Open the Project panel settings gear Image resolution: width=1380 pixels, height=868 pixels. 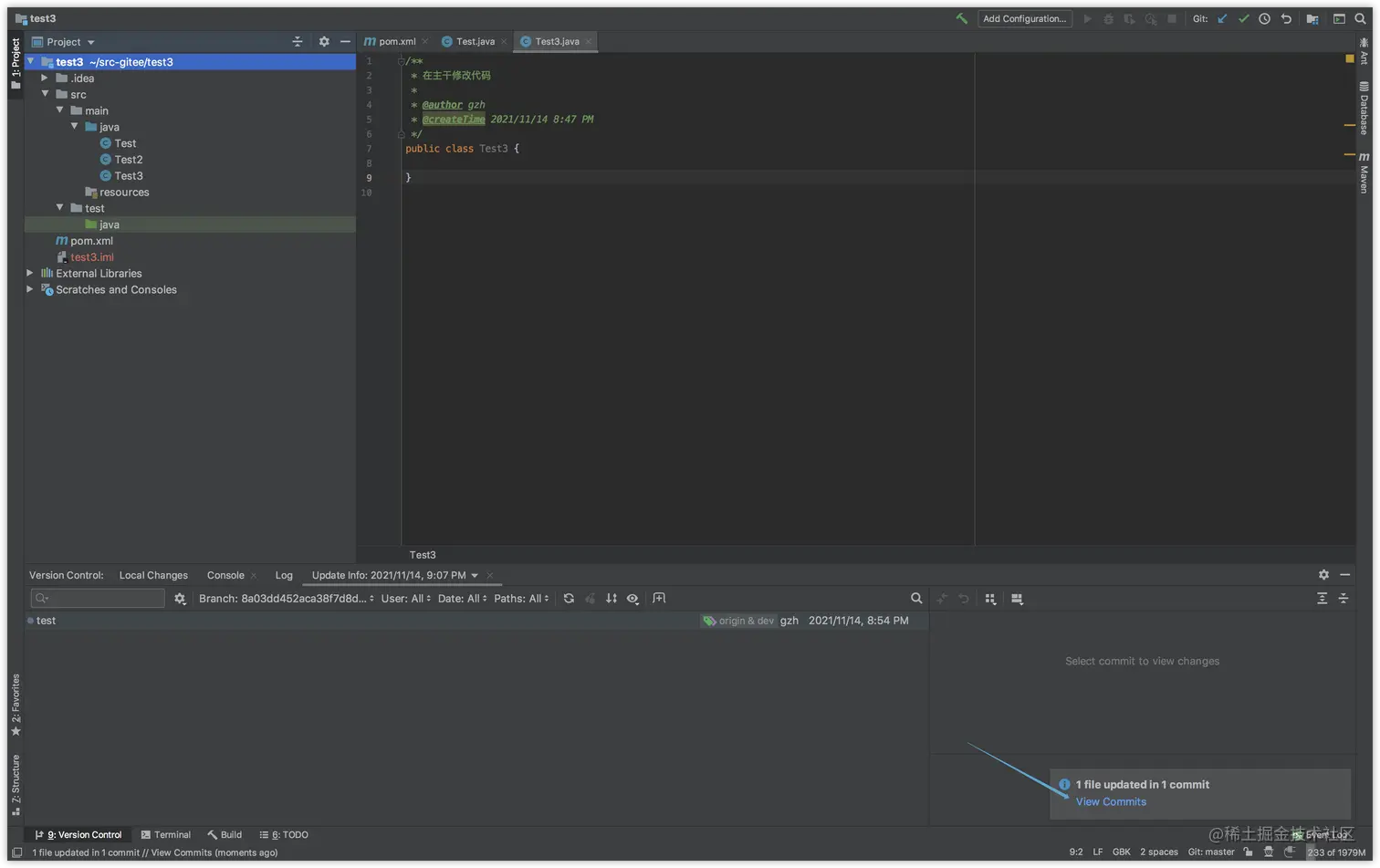[324, 42]
